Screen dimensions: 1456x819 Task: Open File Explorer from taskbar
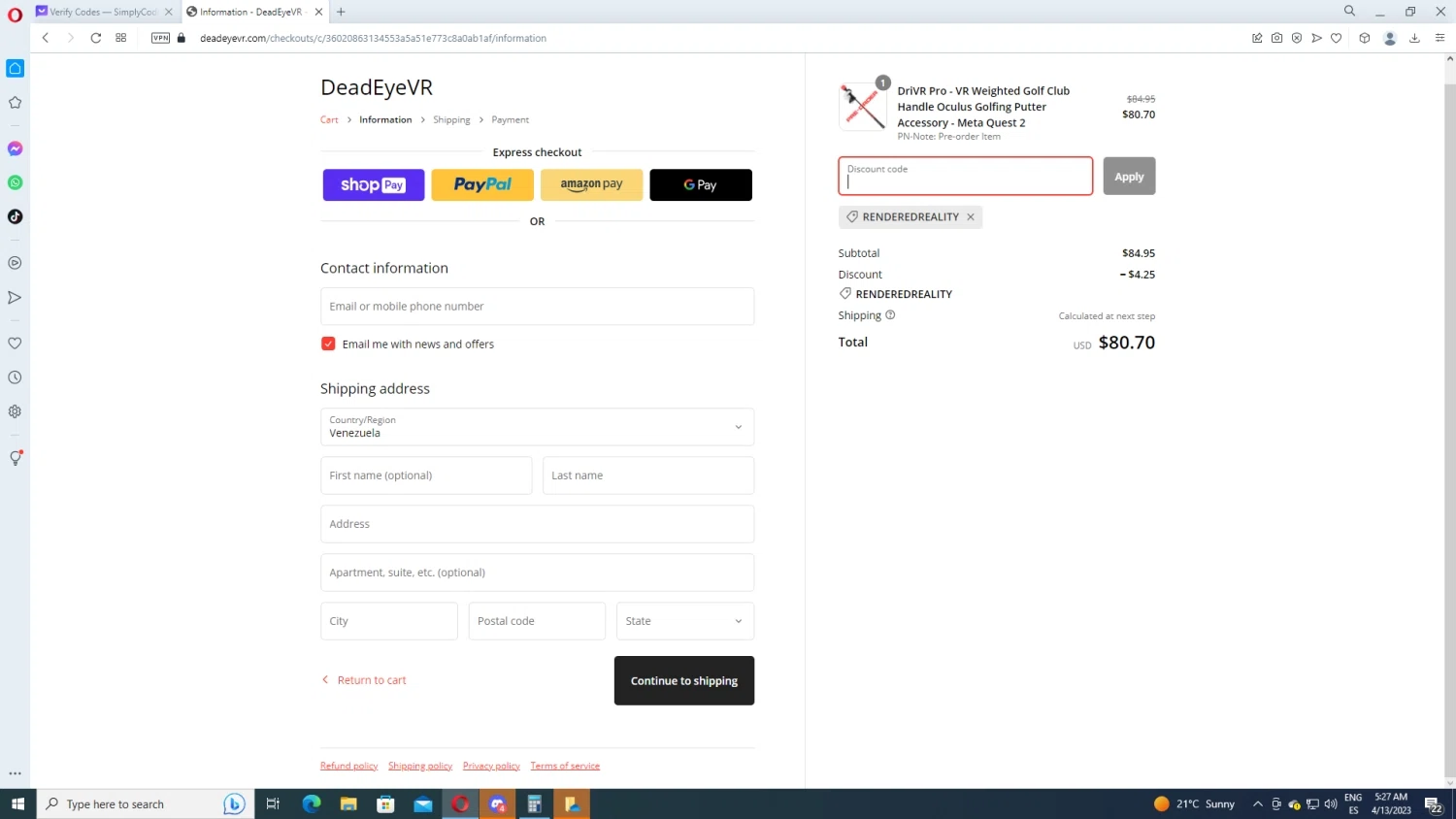pos(348,803)
